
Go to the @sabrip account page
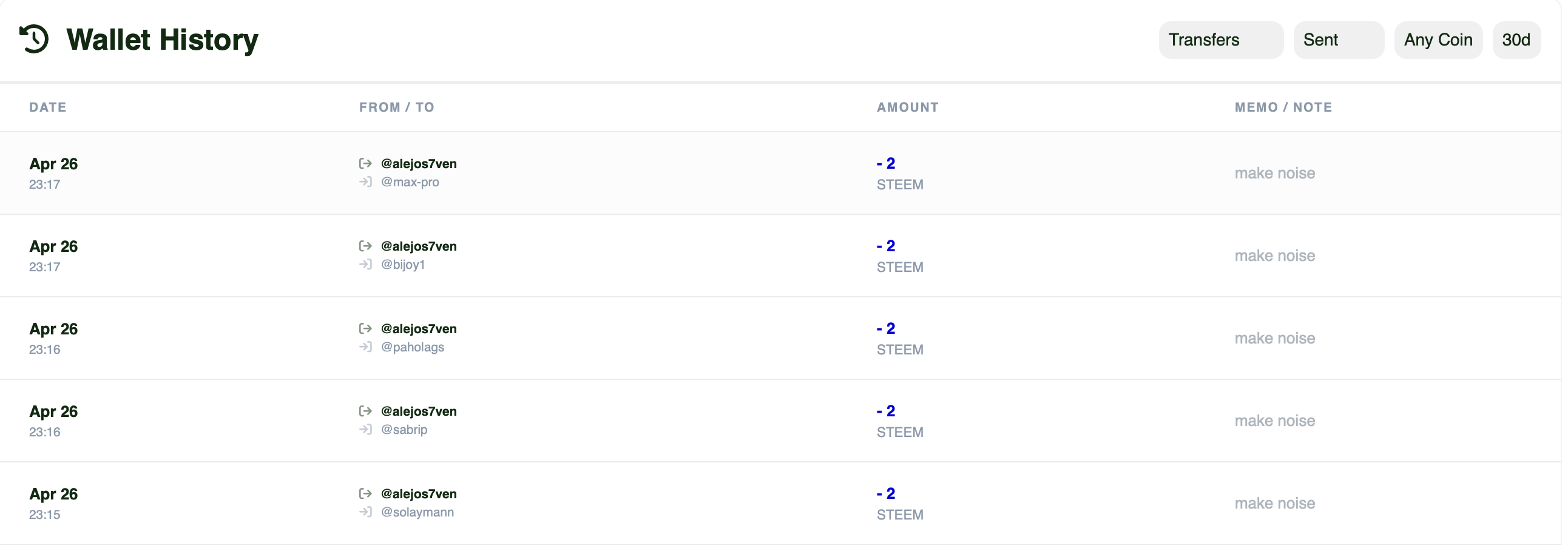point(404,429)
